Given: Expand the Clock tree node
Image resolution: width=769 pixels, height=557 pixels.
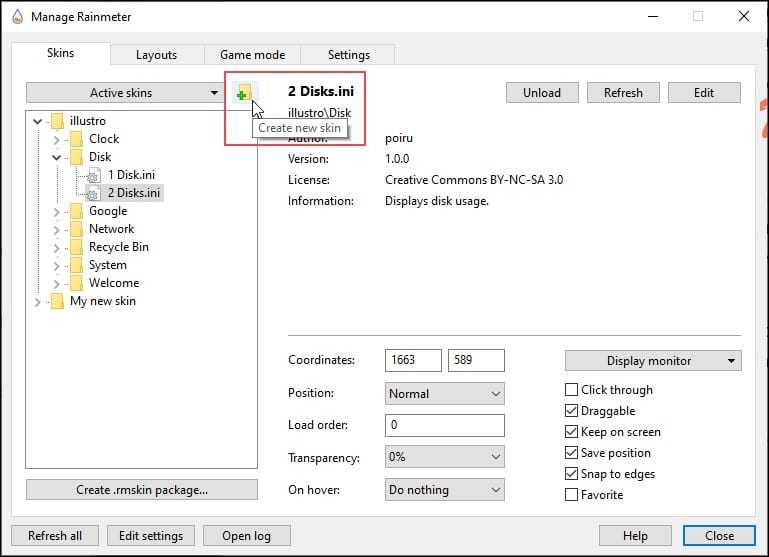Looking at the screenshot, I should (x=56, y=140).
